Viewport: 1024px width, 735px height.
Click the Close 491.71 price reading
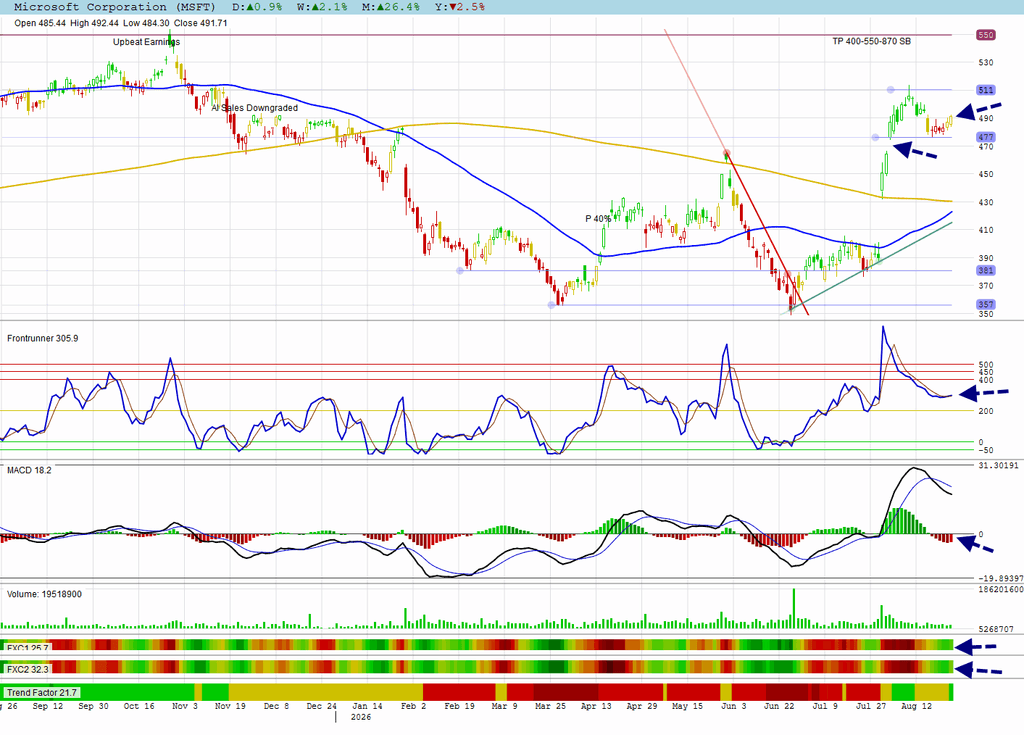tap(200, 23)
